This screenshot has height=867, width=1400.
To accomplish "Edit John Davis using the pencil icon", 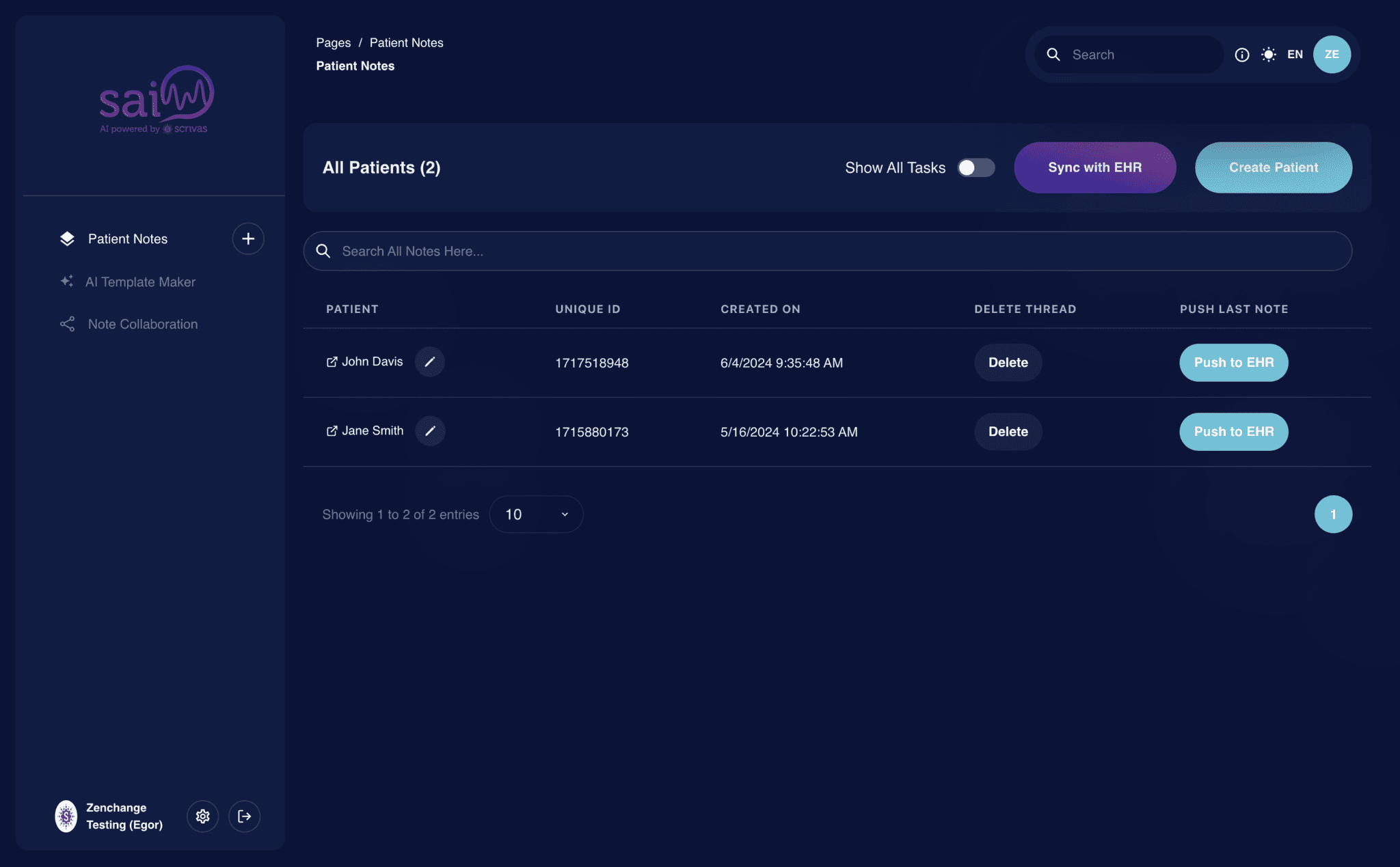I will click(429, 361).
